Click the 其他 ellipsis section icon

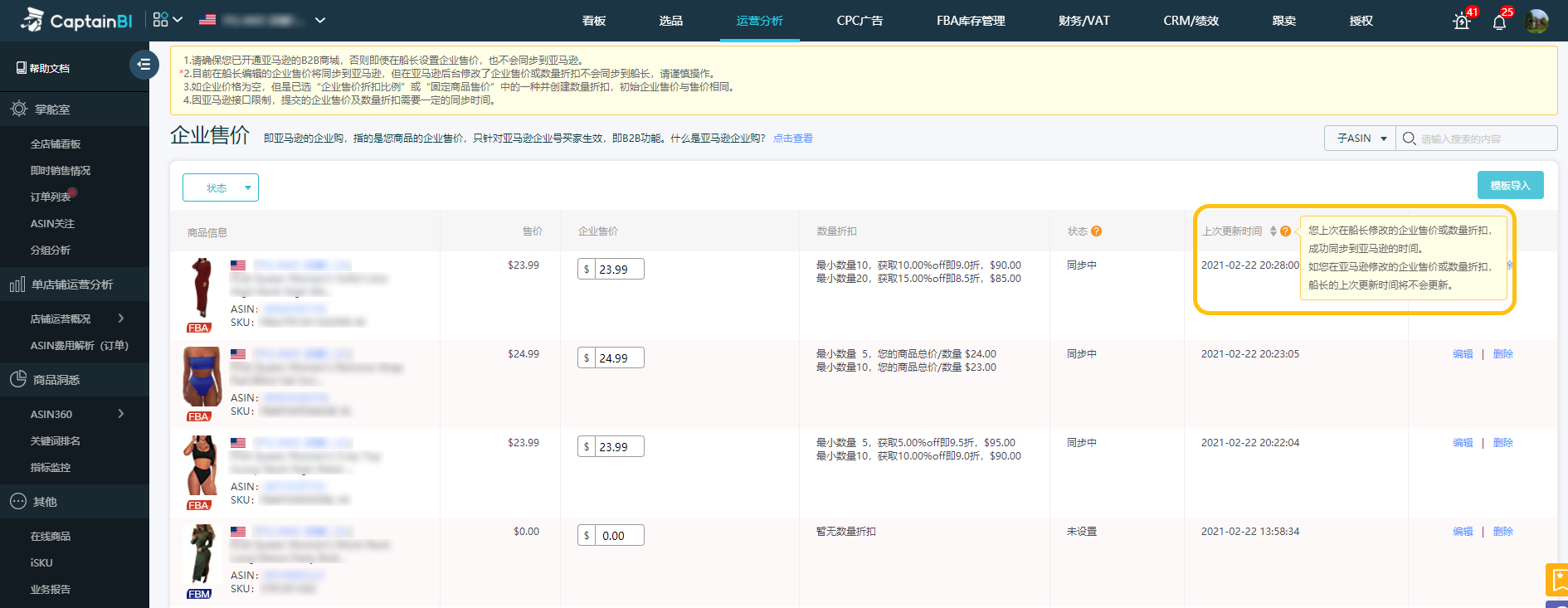pos(18,501)
